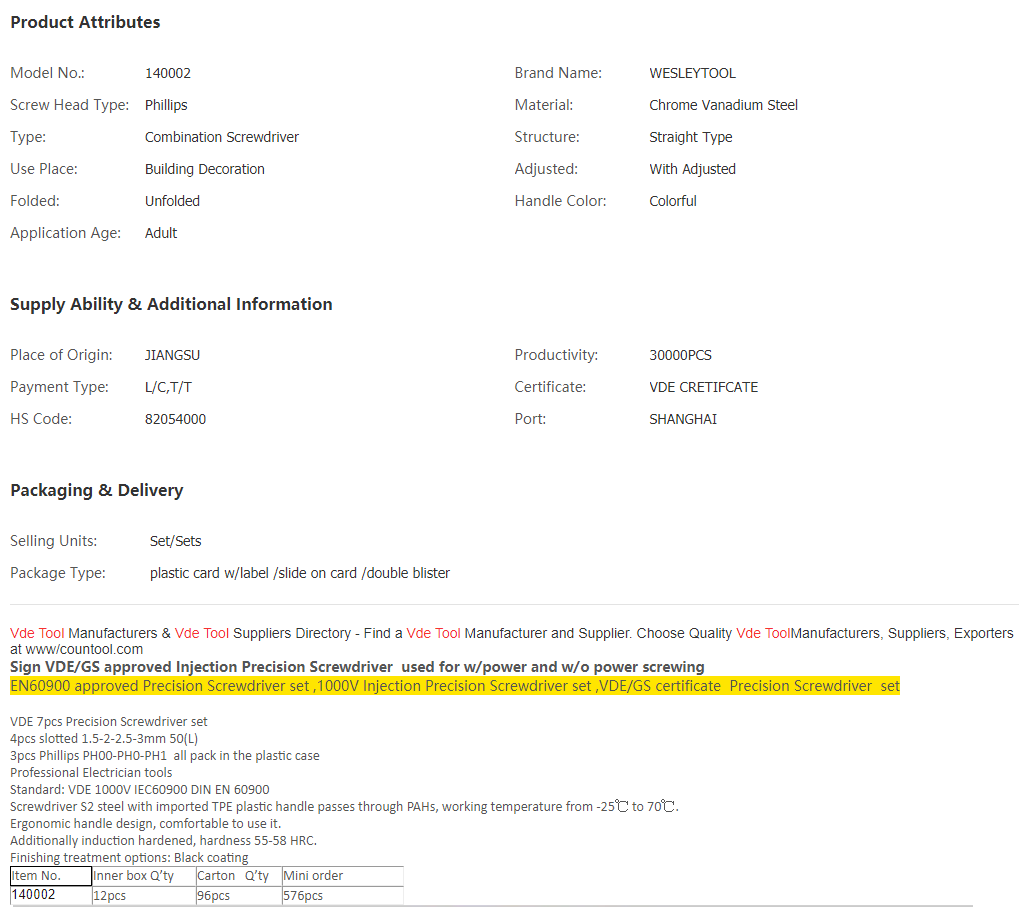Click the HS Code value 82054000
1029x907 pixels.
(175, 419)
